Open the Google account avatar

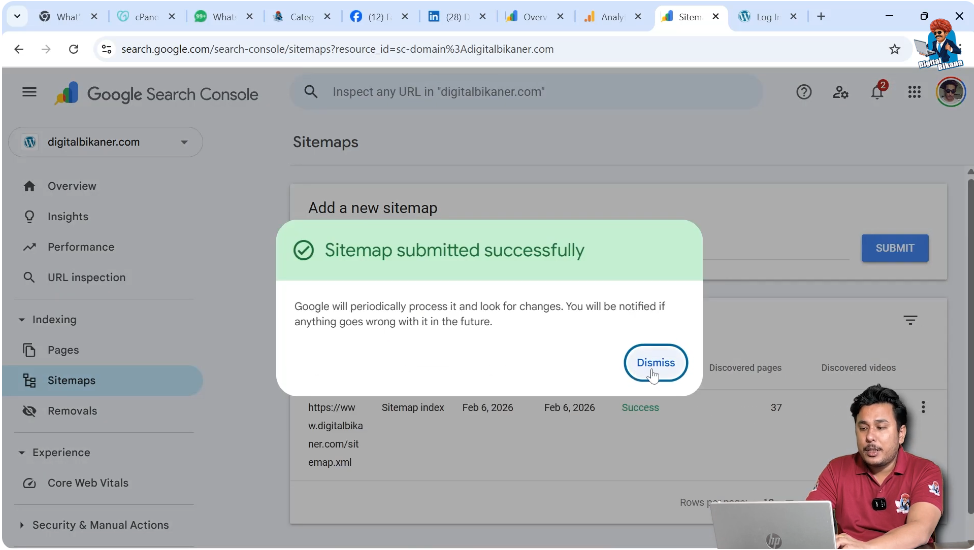[x=950, y=93]
